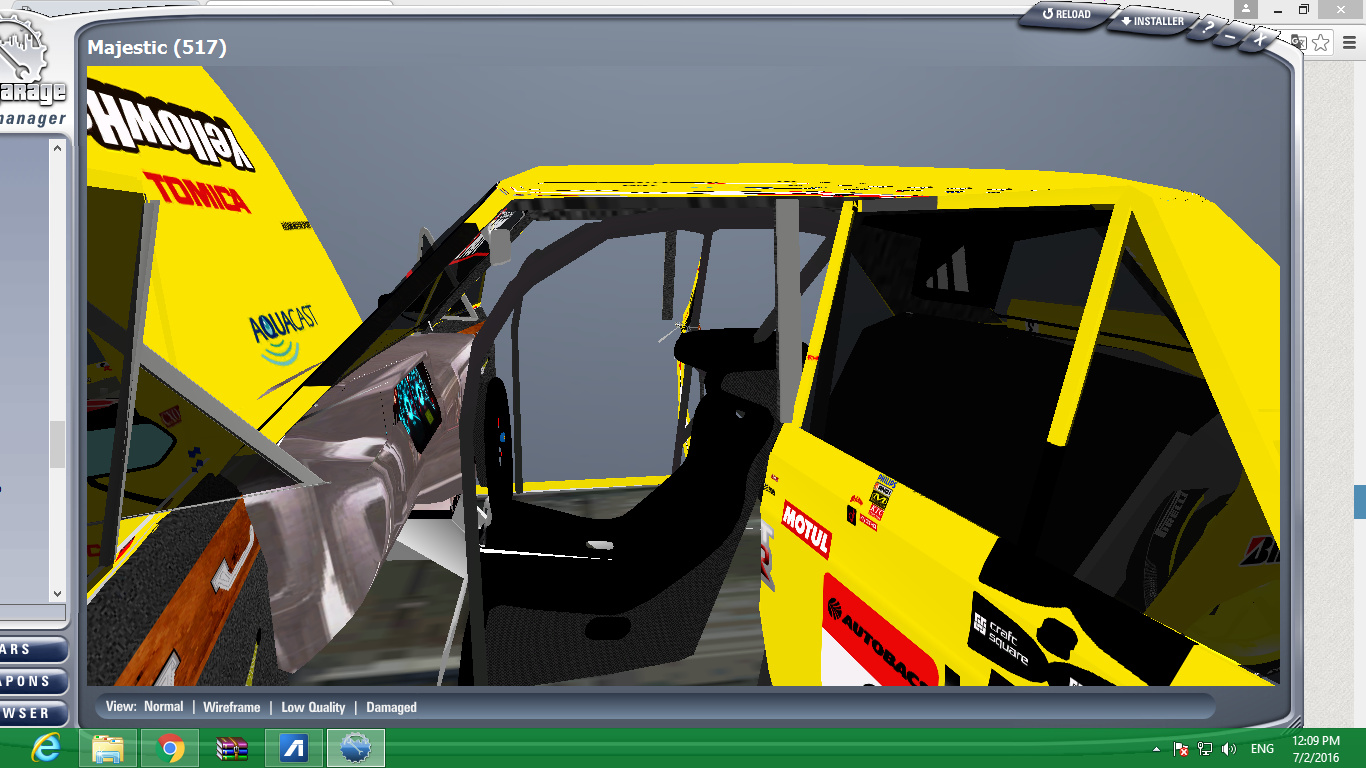Show hidden system tray icons
The image size is (1366, 768).
1157,749
